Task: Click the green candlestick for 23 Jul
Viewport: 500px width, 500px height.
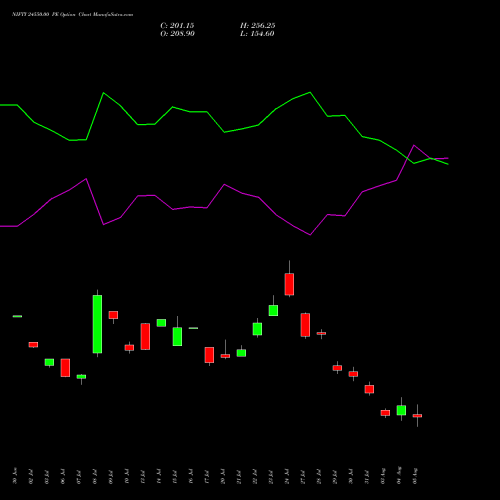Action: (273, 310)
